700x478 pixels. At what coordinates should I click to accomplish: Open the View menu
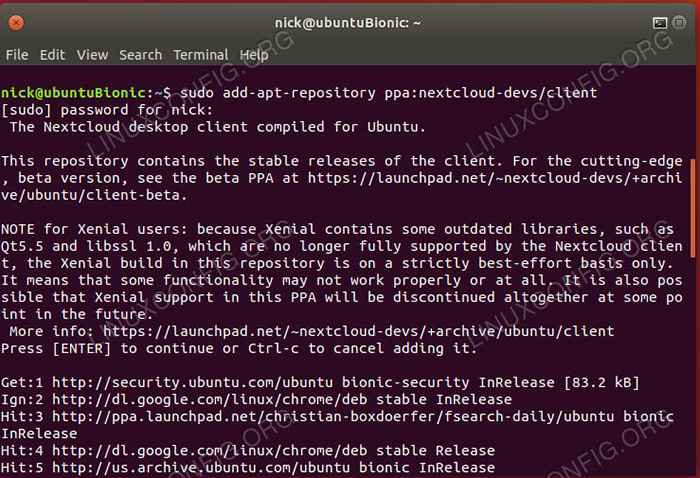pyautogui.click(x=92, y=55)
